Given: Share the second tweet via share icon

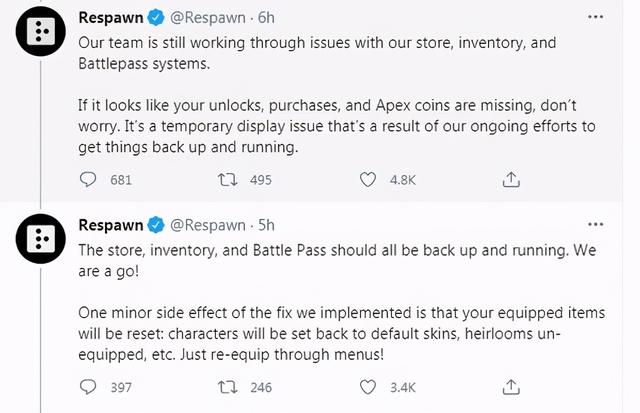Looking at the screenshot, I should tap(510, 386).
